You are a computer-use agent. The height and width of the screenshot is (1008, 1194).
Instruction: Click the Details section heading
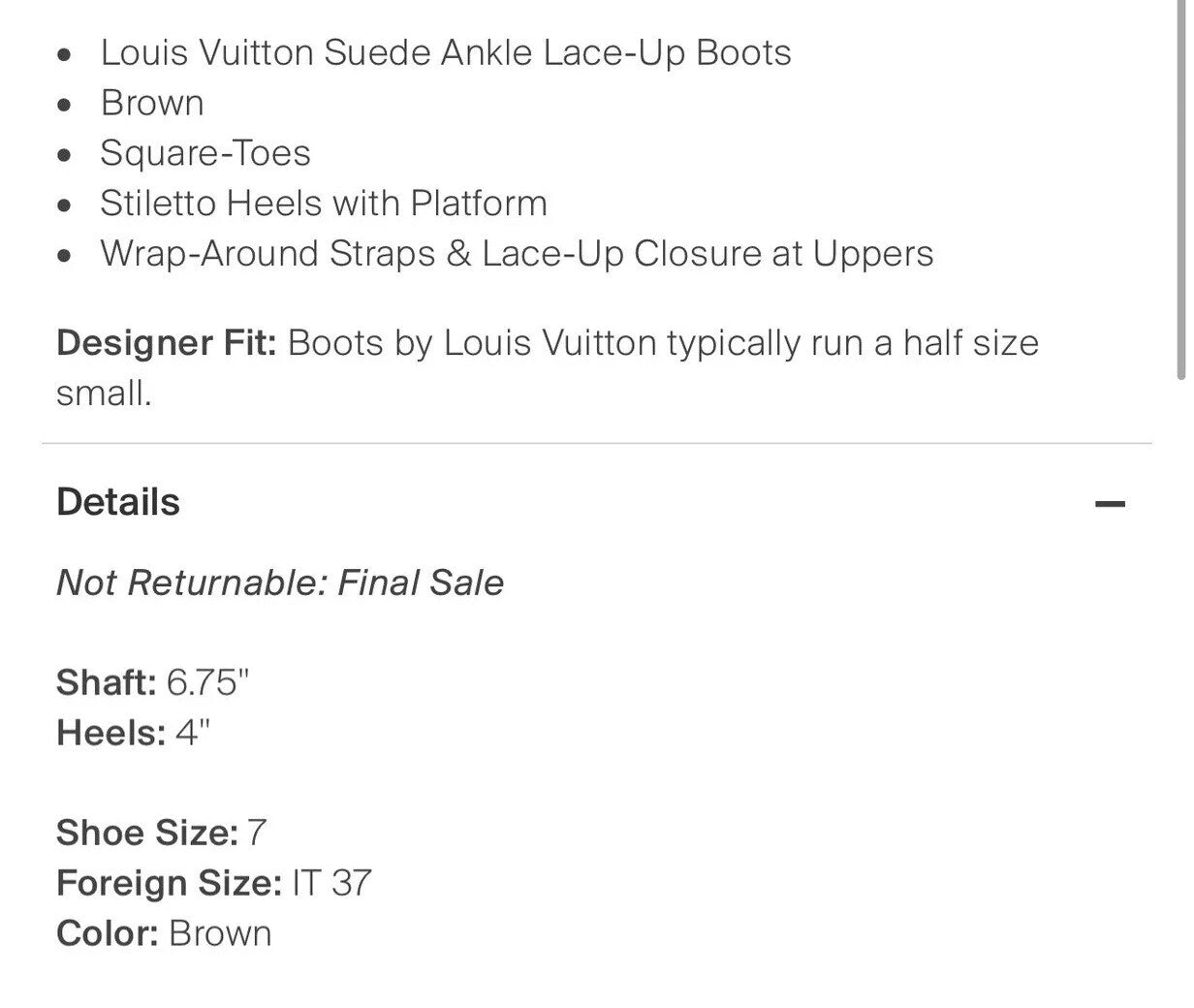[x=118, y=502]
